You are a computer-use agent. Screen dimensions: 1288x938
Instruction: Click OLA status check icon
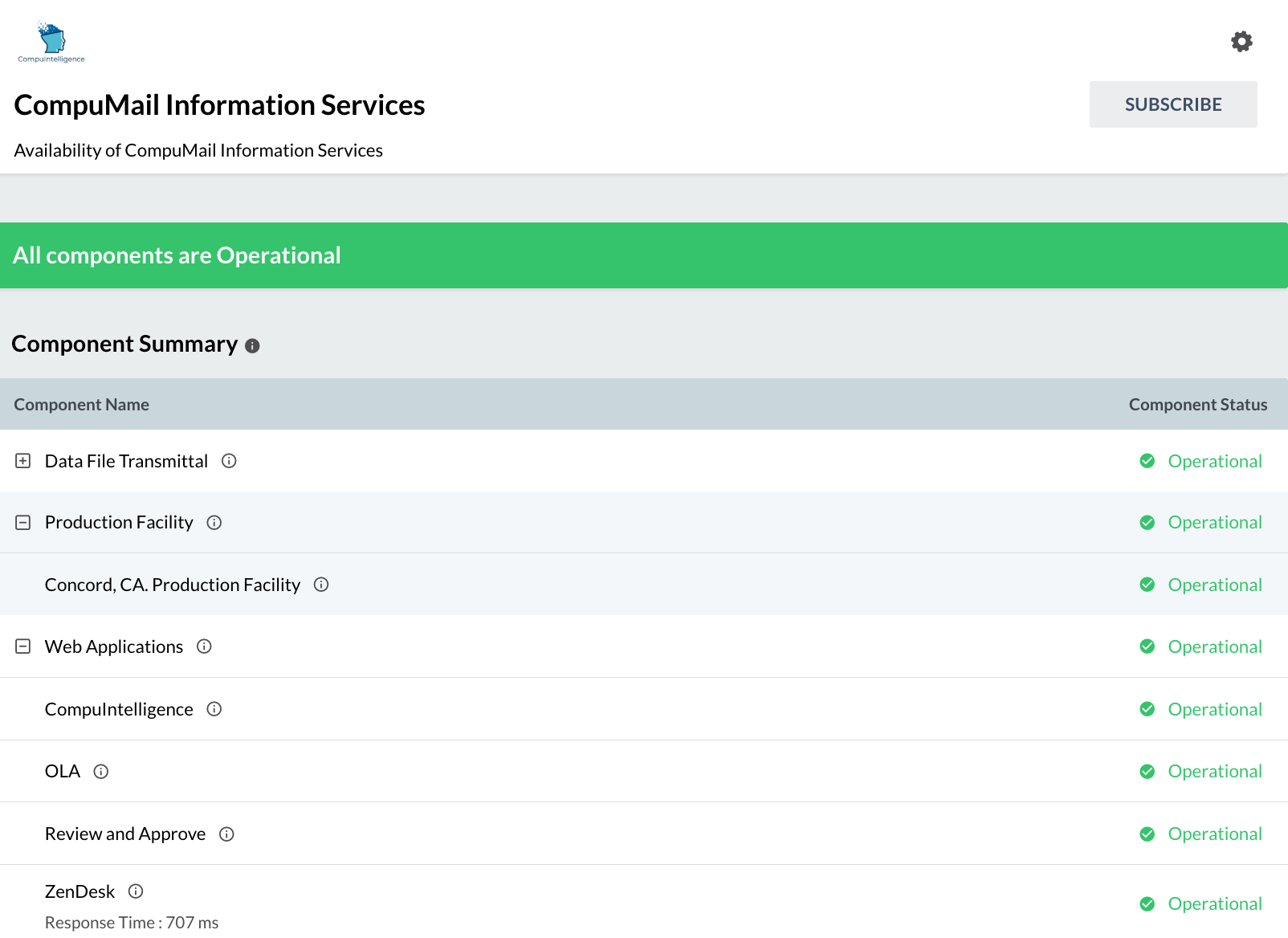(1147, 772)
